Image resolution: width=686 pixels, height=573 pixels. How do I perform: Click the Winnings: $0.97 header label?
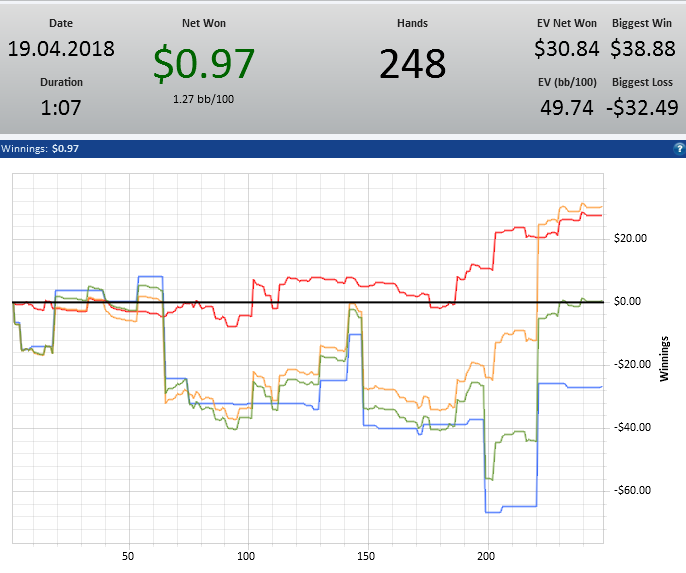click(x=40, y=149)
